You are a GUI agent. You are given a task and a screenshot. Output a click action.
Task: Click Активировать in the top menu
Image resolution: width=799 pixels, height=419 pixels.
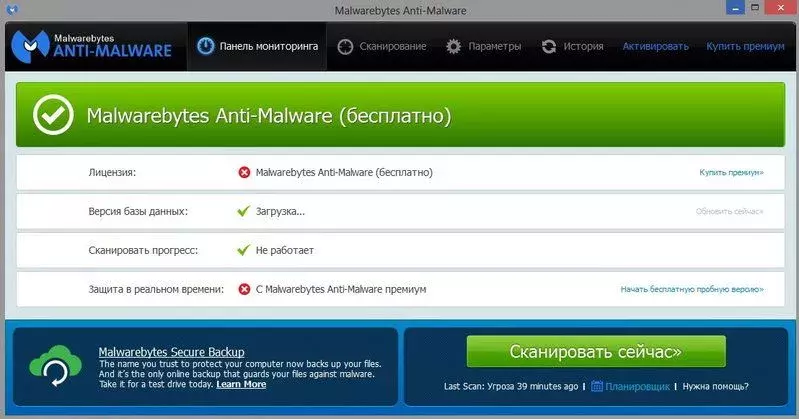click(655, 46)
